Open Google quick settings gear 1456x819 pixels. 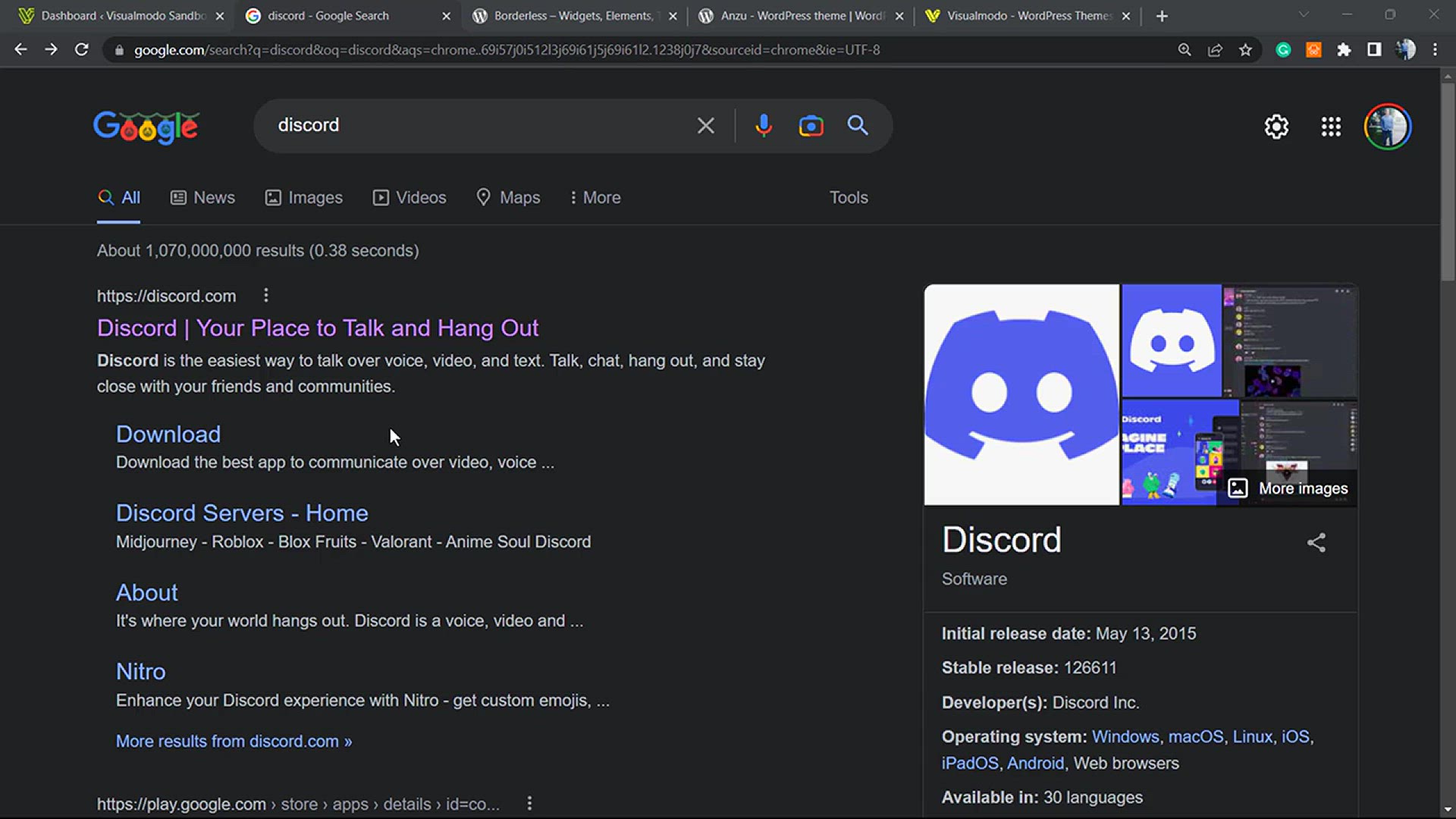[x=1276, y=127]
